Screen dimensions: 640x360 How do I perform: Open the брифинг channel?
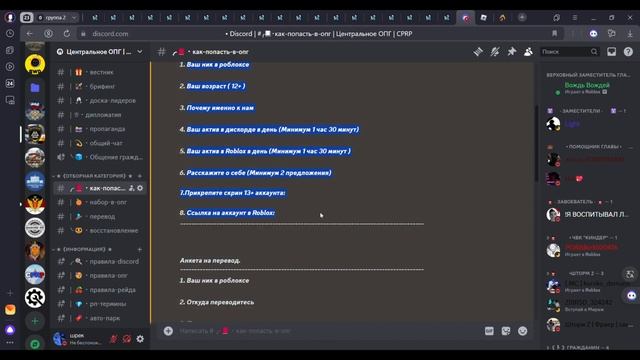tap(100, 87)
